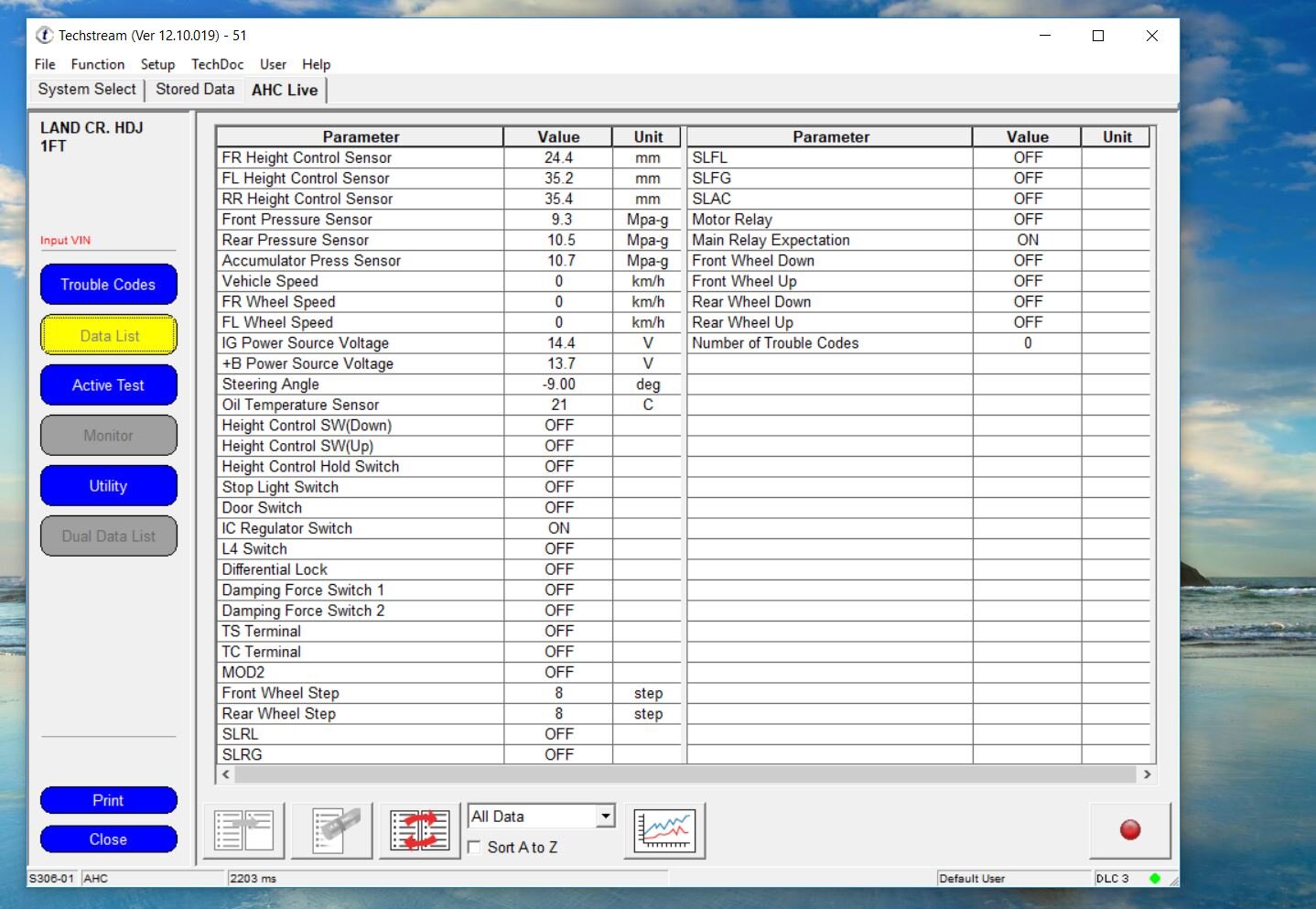1316x909 pixels.
Task: Select FR Height Control Sensor row
Action: [448, 157]
